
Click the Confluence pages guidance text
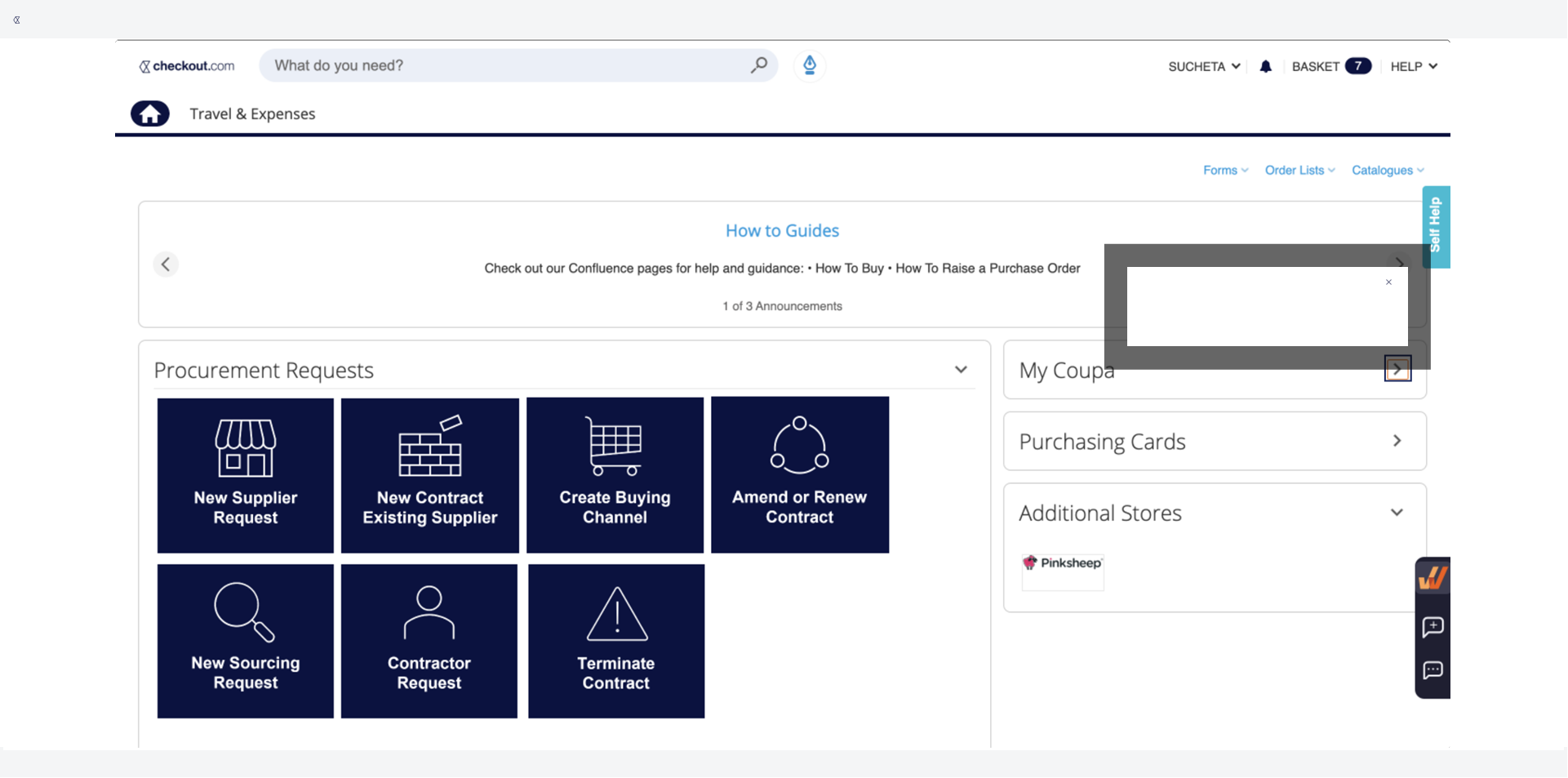(782, 269)
